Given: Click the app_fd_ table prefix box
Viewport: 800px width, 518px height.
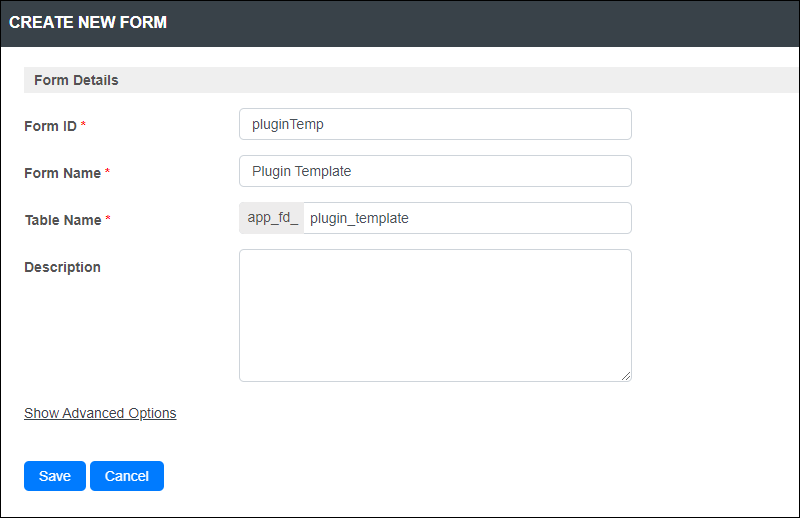Looking at the screenshot, I should point(271,218).
